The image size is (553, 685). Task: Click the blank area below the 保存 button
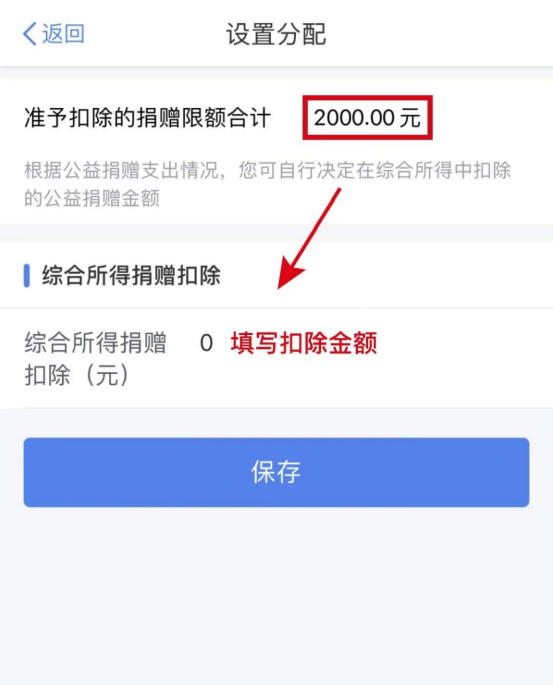click(x=276, y=596)
